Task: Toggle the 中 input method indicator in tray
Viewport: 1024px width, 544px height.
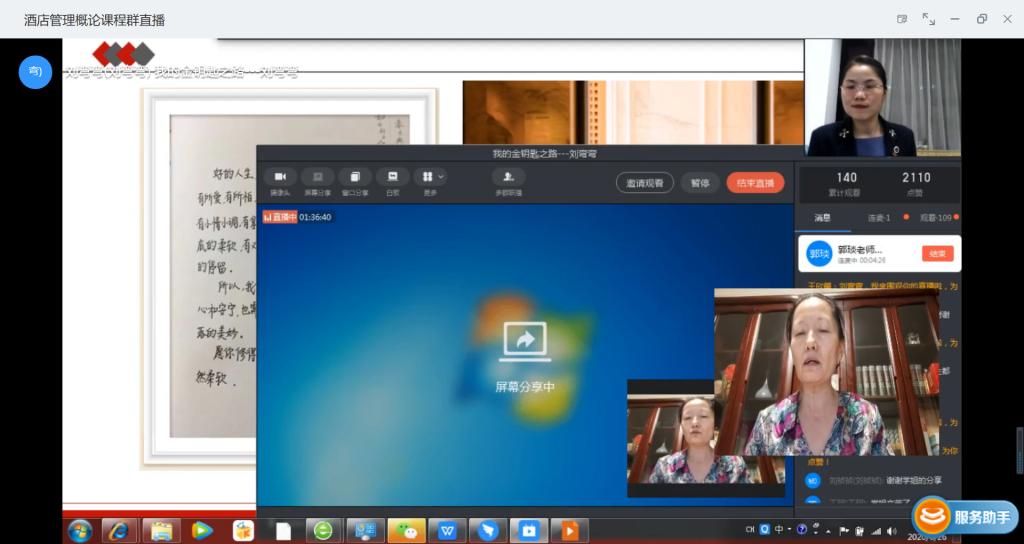Action: click(x=777, y=530)
